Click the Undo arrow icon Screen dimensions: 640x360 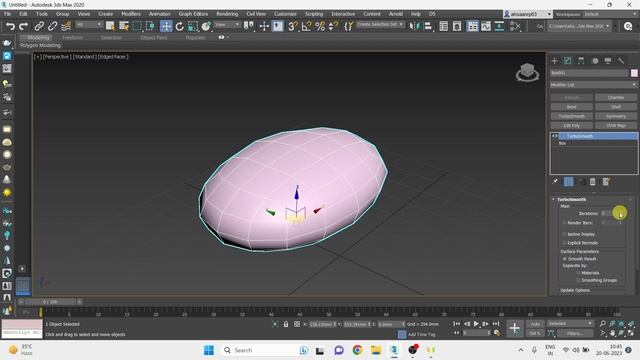10,26
